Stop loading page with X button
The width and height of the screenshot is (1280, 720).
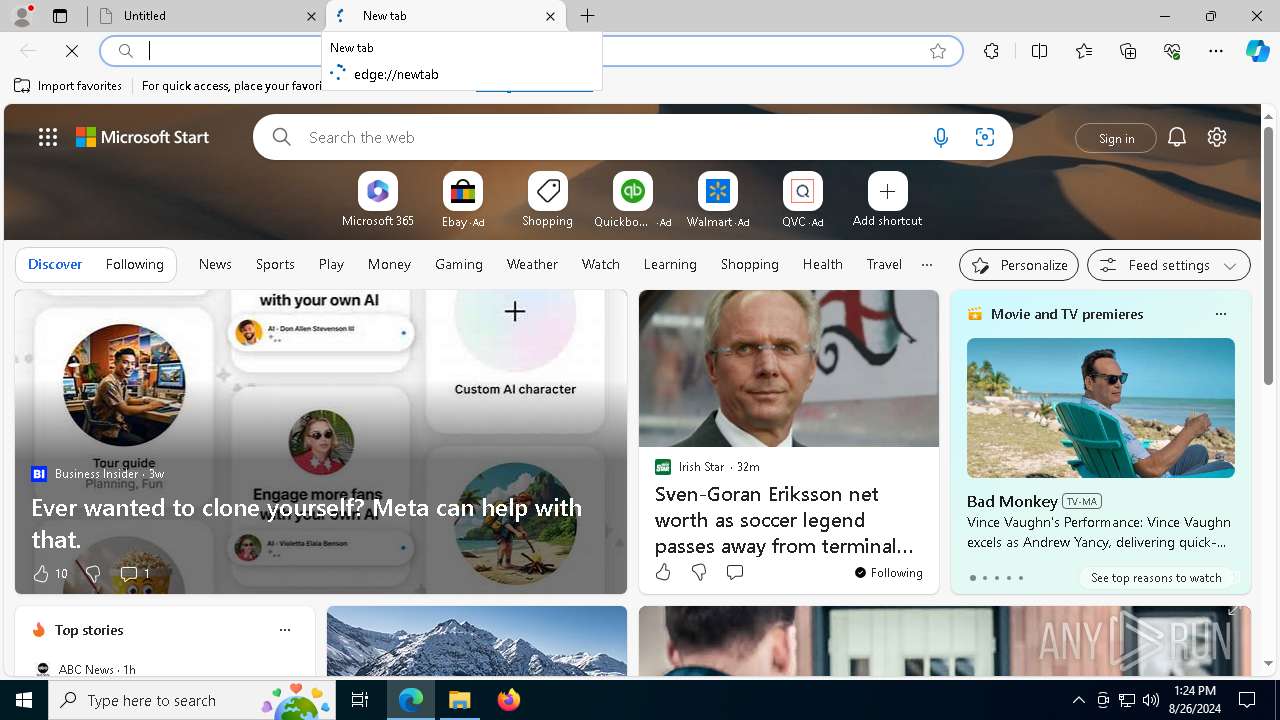coord(72,51)
